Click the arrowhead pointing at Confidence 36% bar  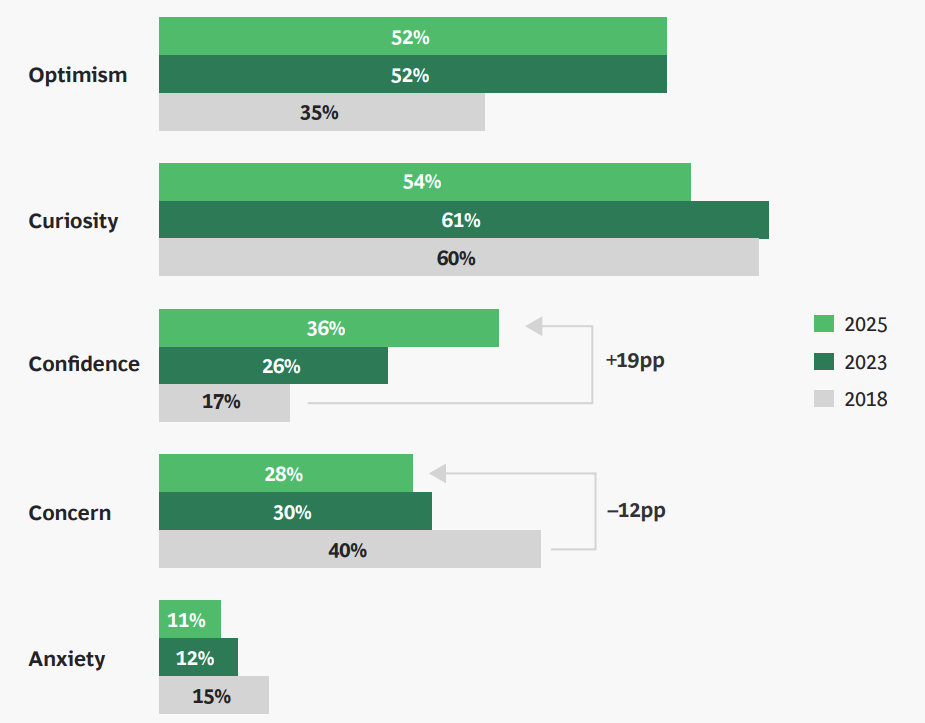pos(534,326)
